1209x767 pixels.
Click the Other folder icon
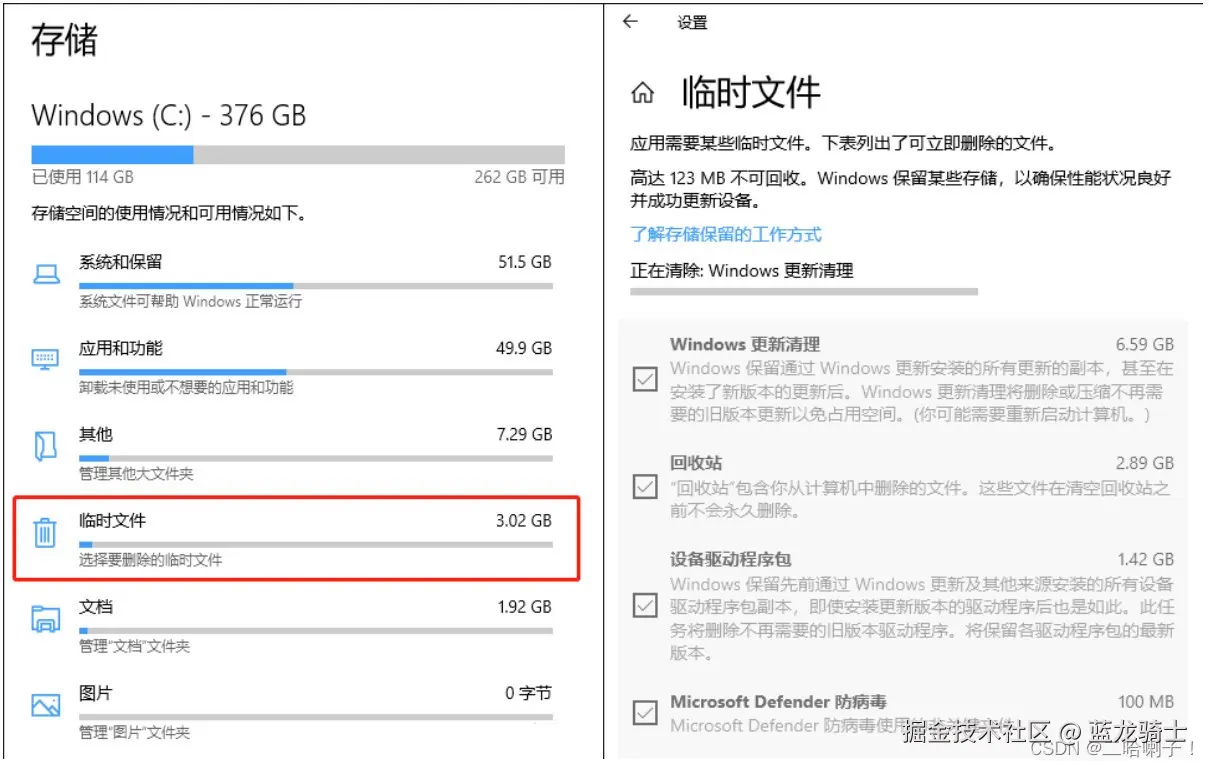coord(46,446)
